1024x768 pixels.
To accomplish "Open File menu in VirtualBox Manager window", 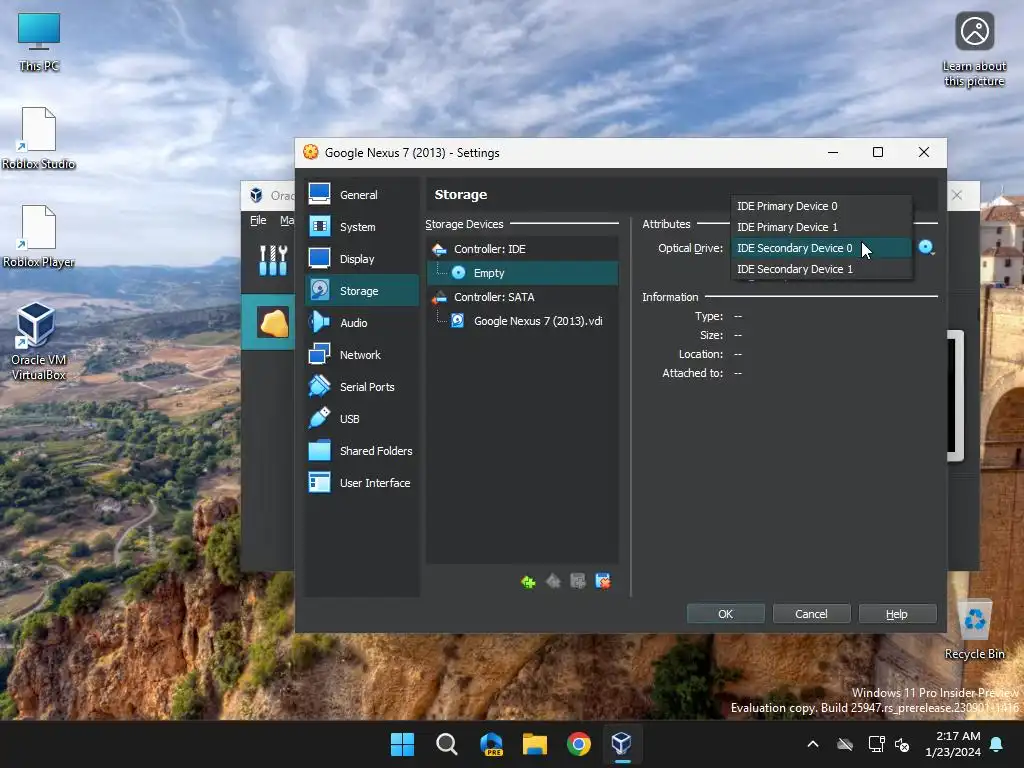I will (x=258, y=220).
